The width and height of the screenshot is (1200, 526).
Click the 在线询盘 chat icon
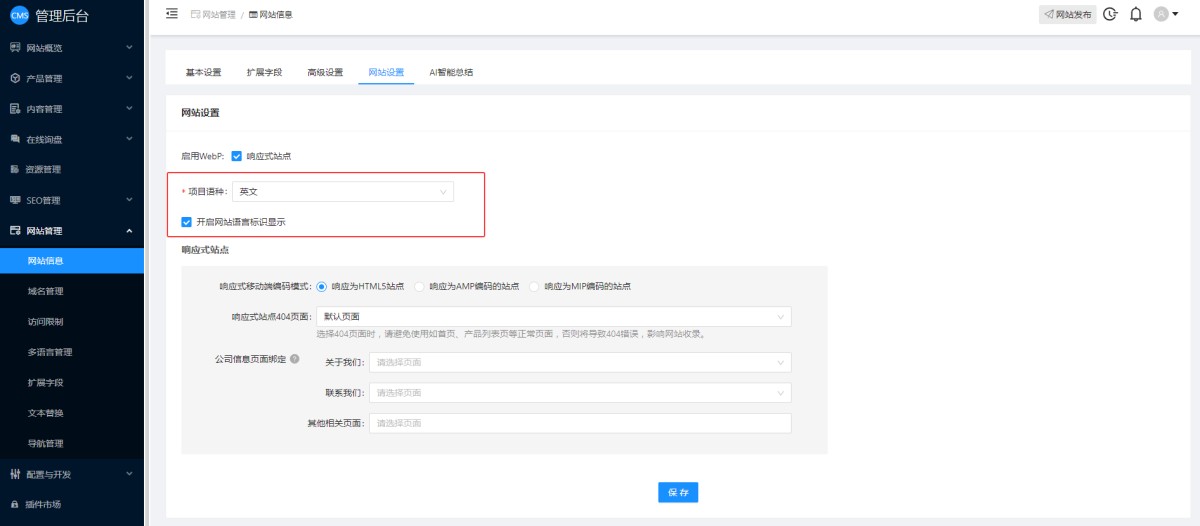point(15,139)
